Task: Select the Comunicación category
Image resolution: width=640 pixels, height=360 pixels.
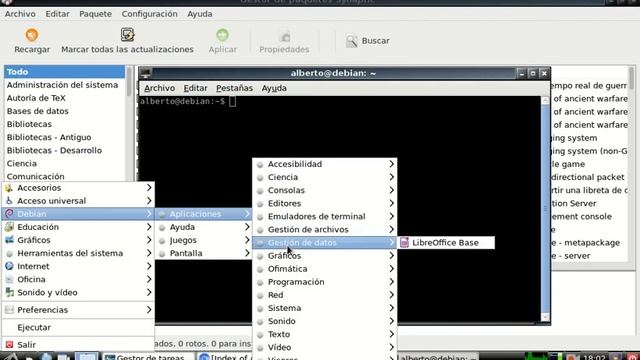Action: (64, 176)
